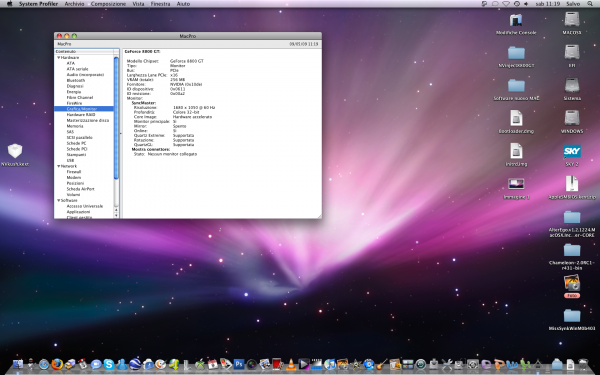Launch Excel green X icon

525,364
